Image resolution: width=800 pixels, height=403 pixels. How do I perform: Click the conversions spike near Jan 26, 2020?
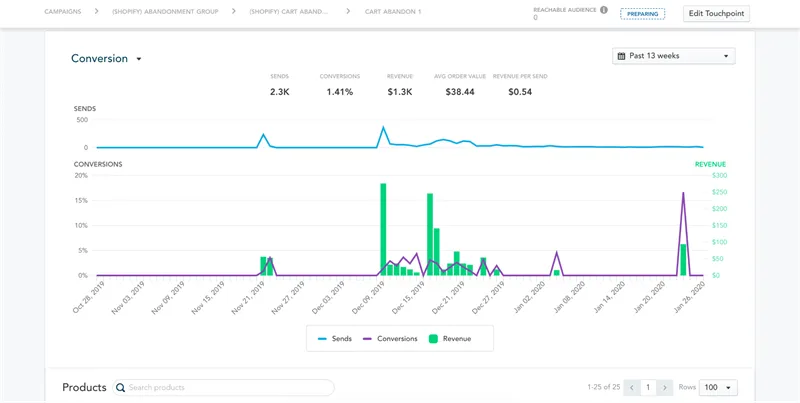[683, 193]
